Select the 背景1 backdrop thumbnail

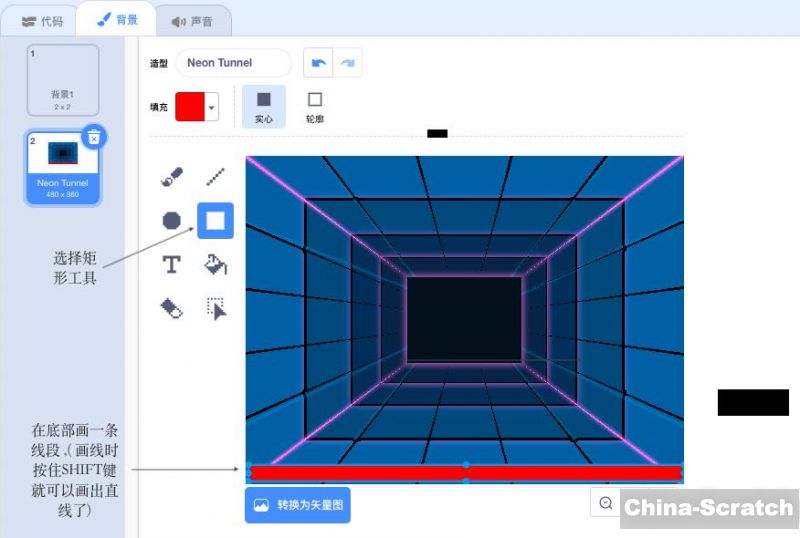pyautogui.click(x=62, y=80)
